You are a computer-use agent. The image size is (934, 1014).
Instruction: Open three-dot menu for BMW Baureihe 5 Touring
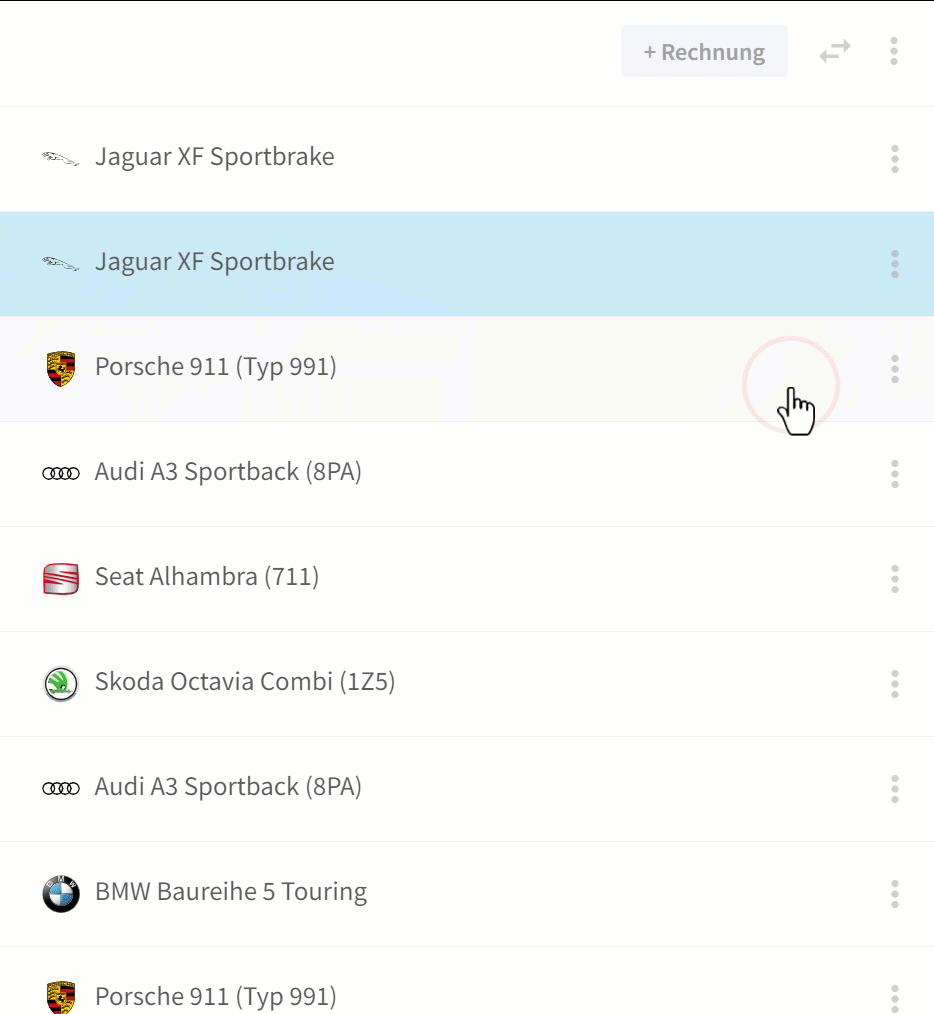click(895, 894)
